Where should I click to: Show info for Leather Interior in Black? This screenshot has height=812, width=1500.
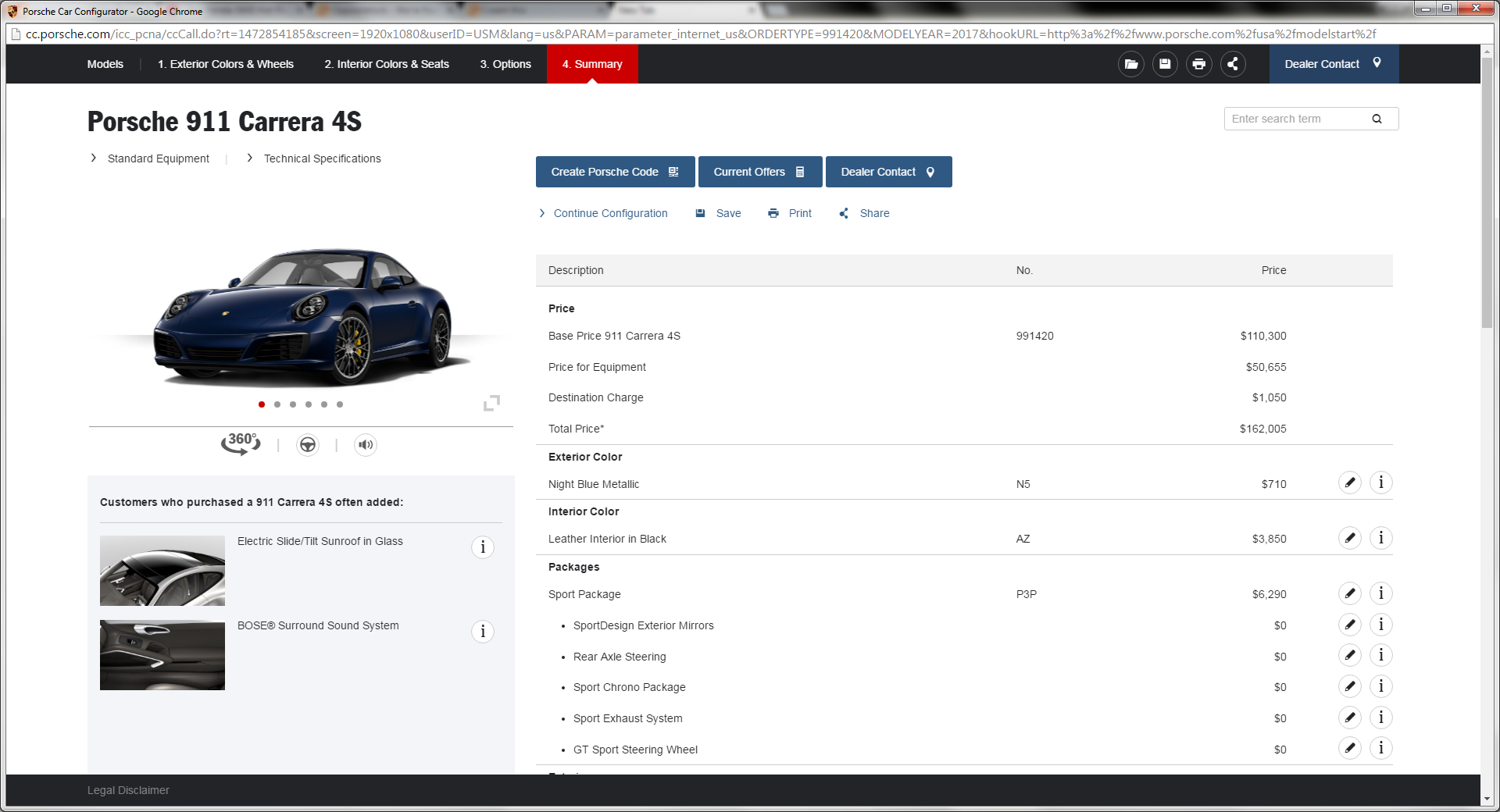pyautogui.click(x=1381, y=538)
